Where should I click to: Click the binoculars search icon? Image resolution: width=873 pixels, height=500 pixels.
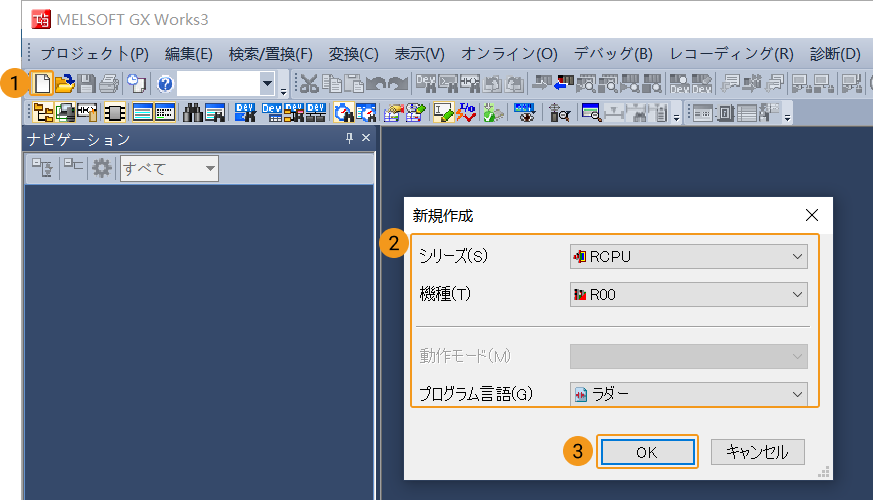click(x=193, y=113)
